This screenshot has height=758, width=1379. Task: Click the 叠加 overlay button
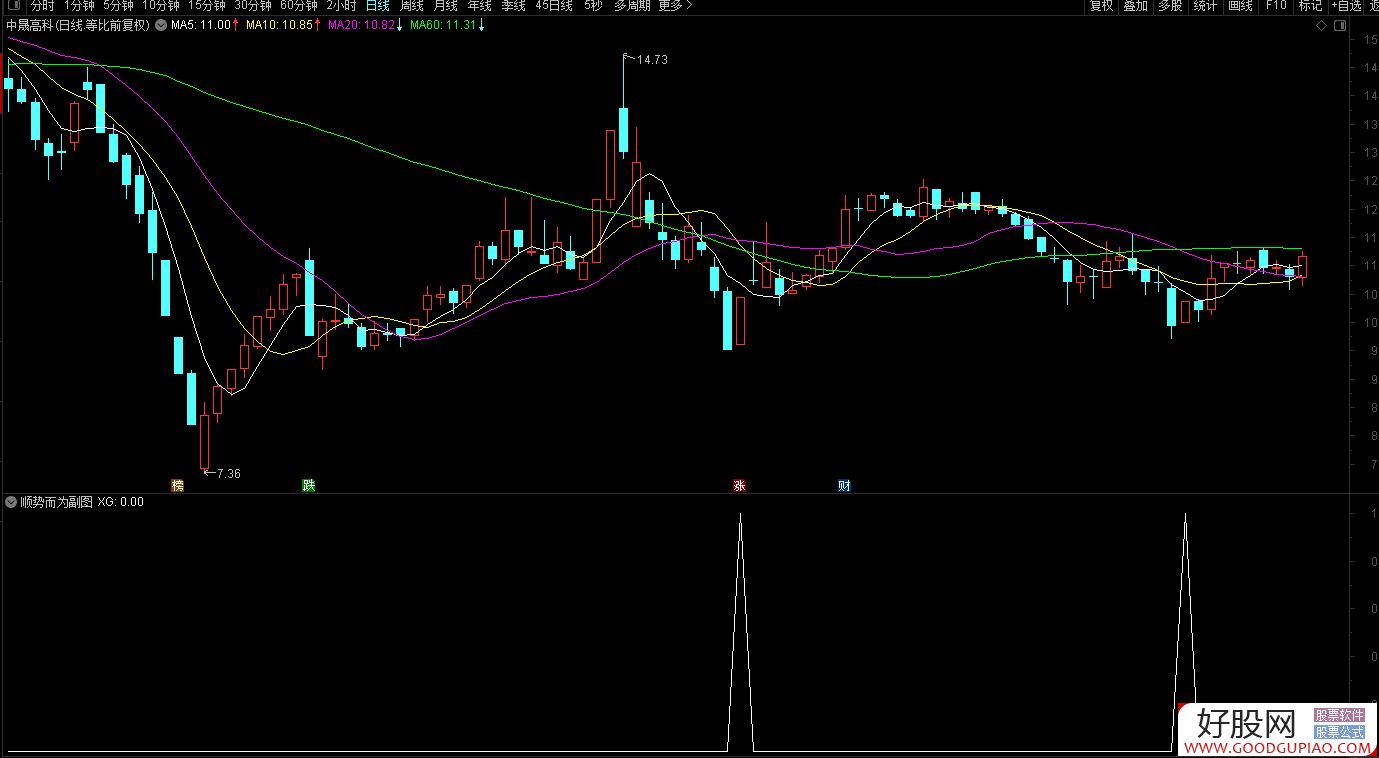(1135, 6)
